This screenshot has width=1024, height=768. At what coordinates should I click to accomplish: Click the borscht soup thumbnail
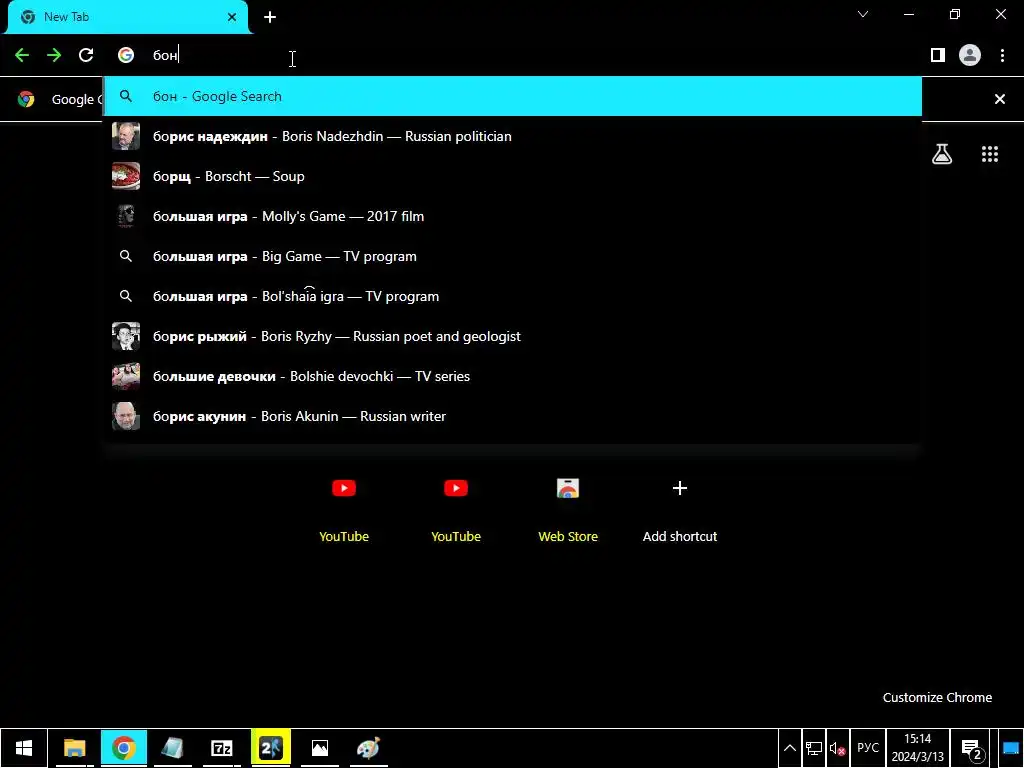(x=126, y=176)
